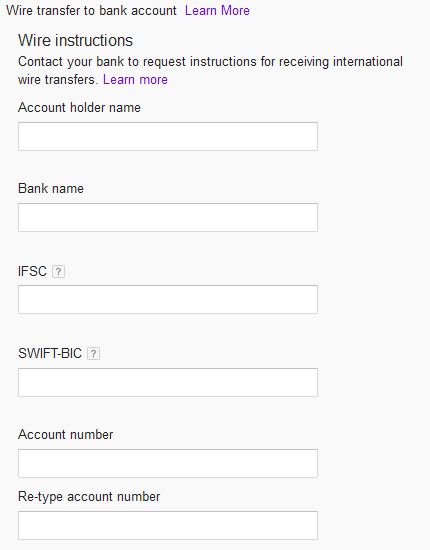The image size is (430, 550).
Task: Focus the Account holder name text box
Action: pyautogui.click(x=168, y=136)
